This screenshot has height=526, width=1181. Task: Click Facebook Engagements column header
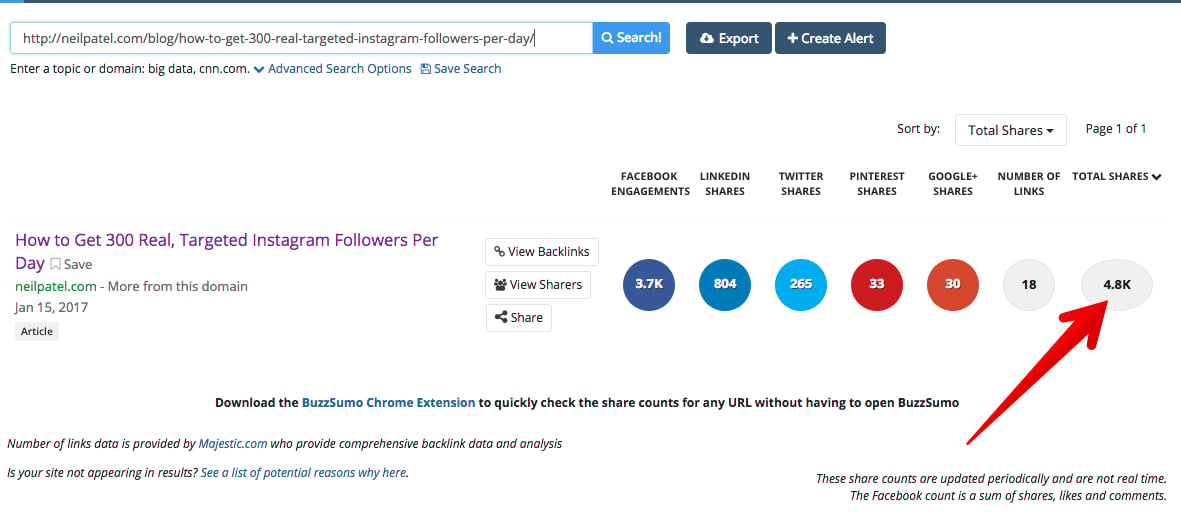tap(650, 184)
